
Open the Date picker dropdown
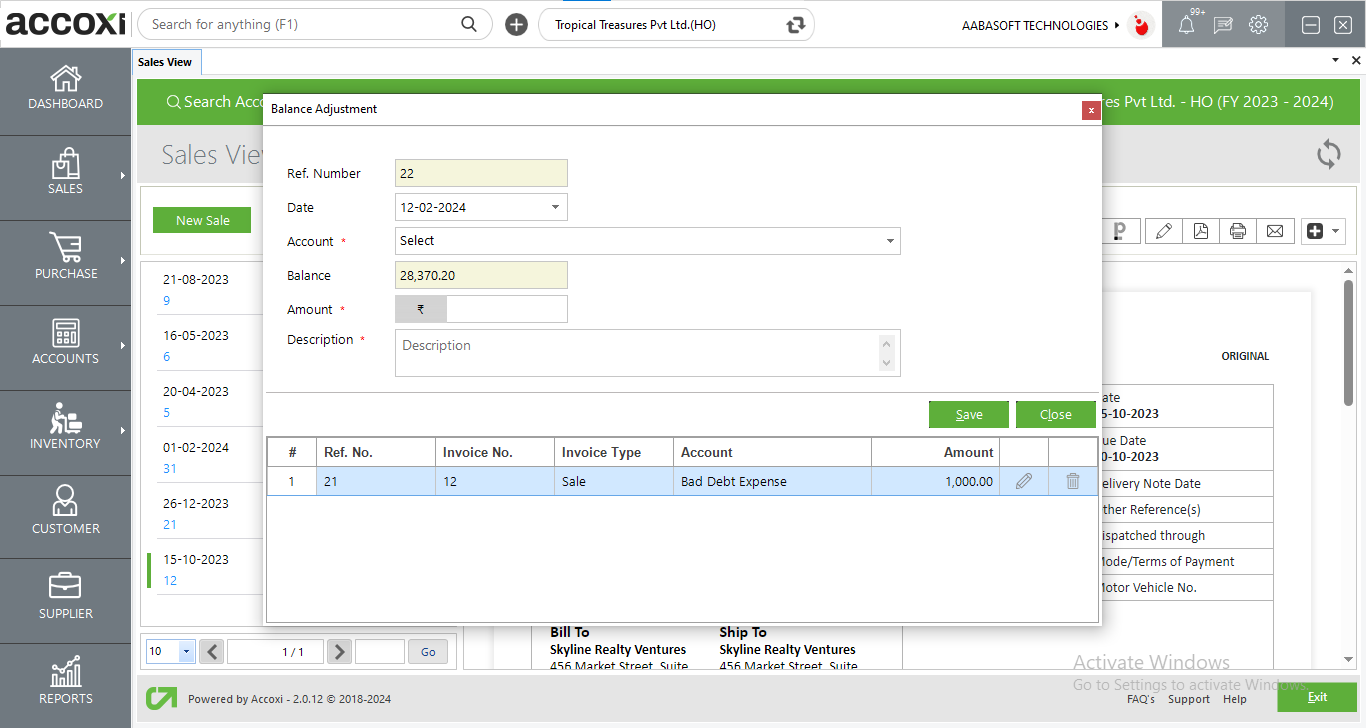[556, 208]
